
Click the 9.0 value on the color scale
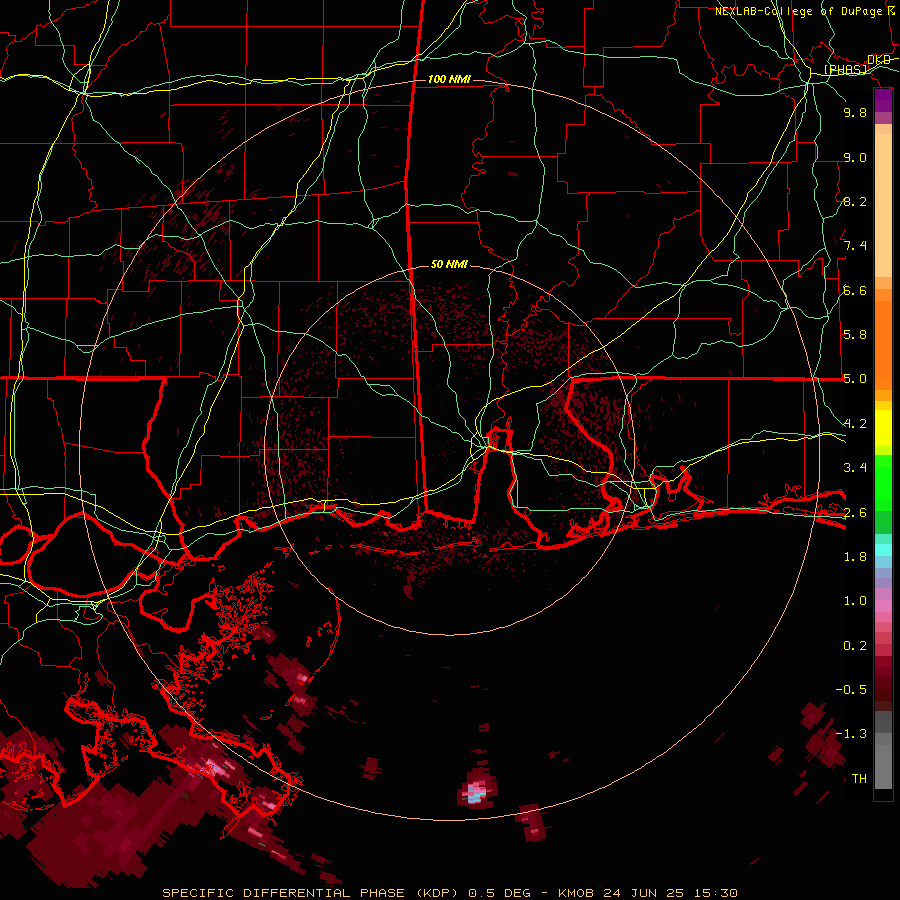pyautogui.click(x=855, y=157)
